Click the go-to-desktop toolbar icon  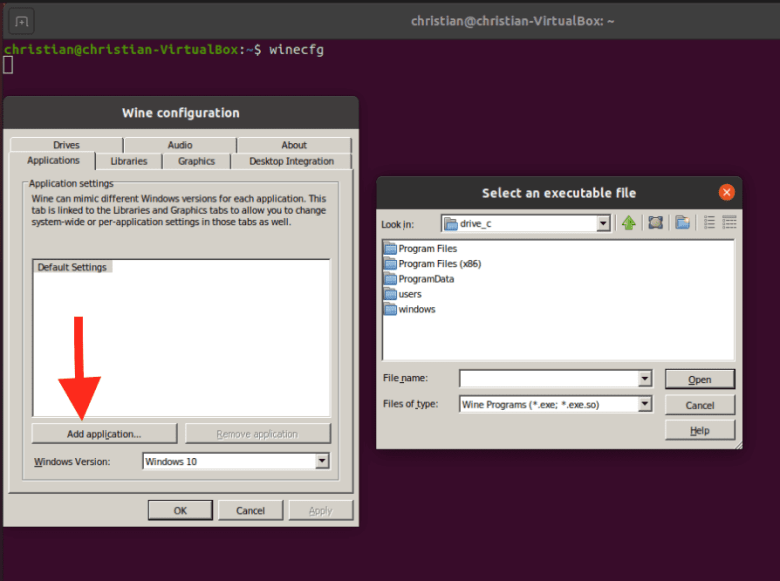point(656,223)
